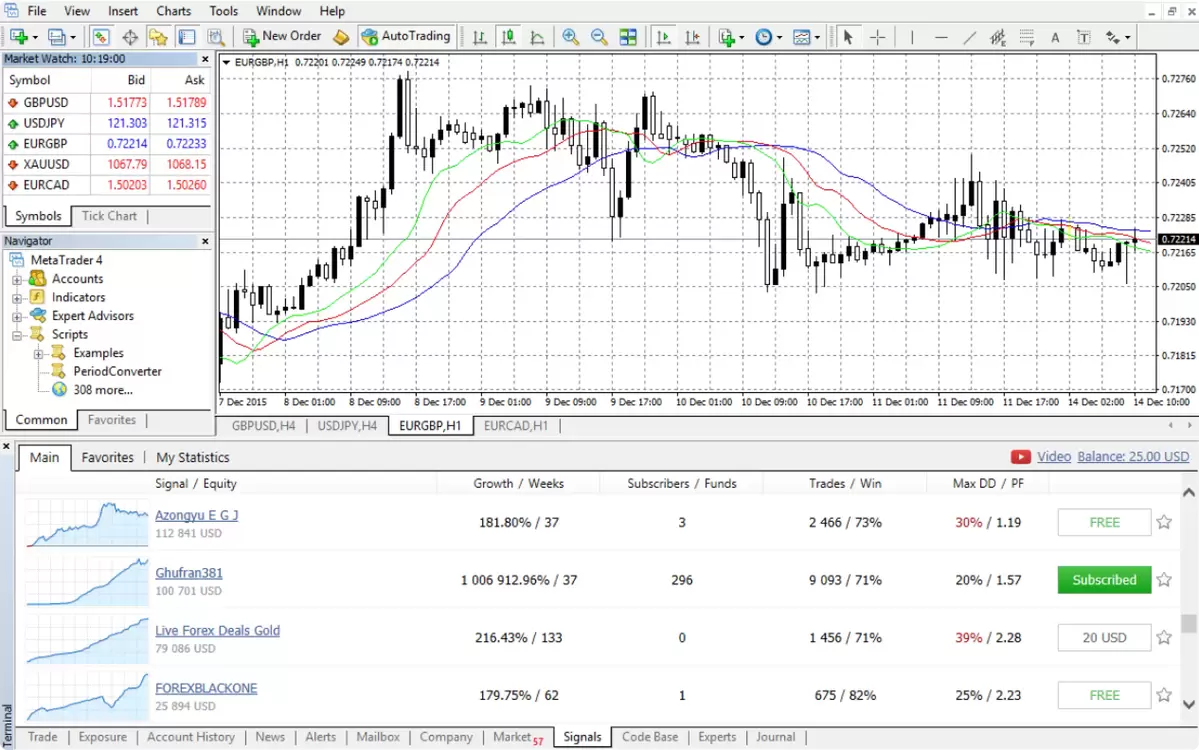Image resolution: width=1199 pixels, height=750 pixels.
Task: Tile chart windows with the grid icon
Action: (x=628, y=37)
